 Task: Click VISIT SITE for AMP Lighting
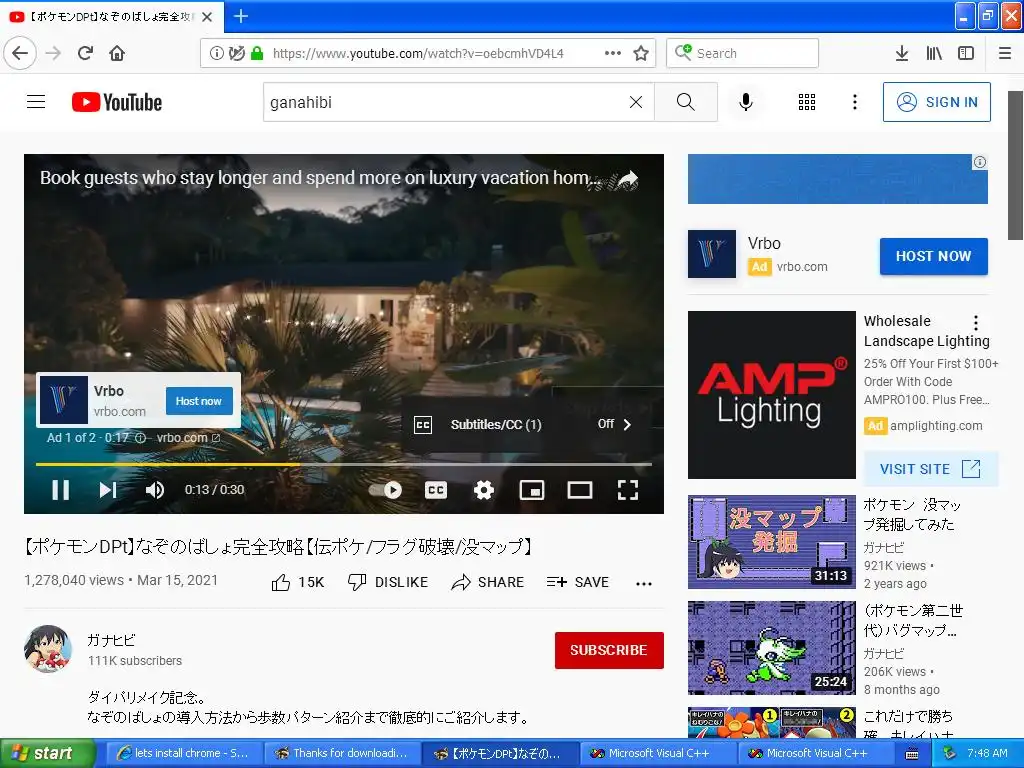click(x=931, y=469)
